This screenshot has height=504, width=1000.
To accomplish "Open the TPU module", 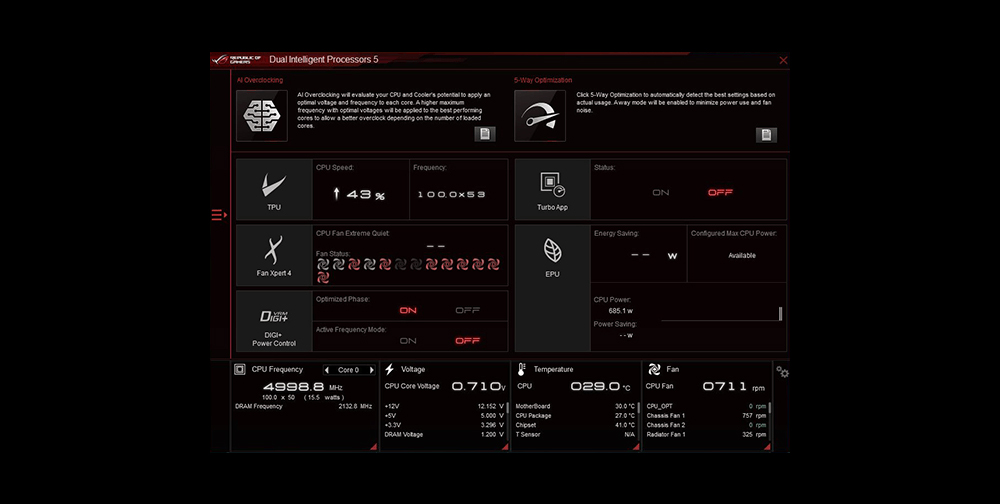I will coord(274,190).
